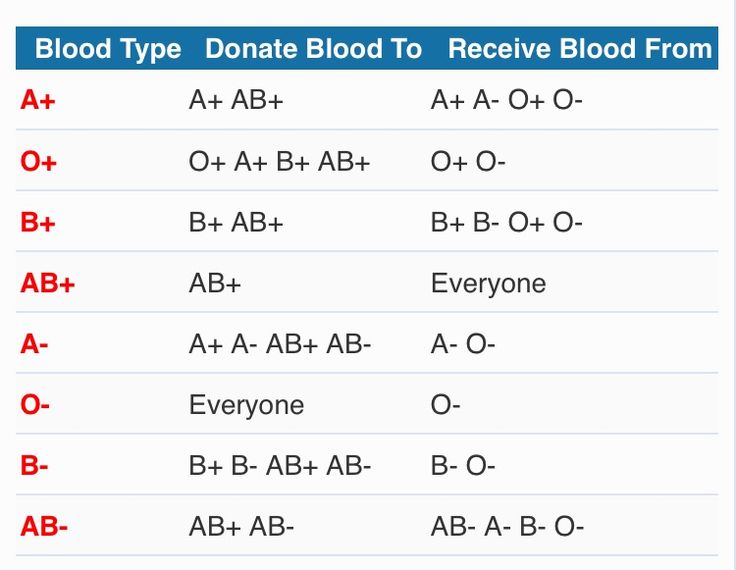Click the Receive Blood From header
This screenshot has width=736, height=570.
(580, 48)
